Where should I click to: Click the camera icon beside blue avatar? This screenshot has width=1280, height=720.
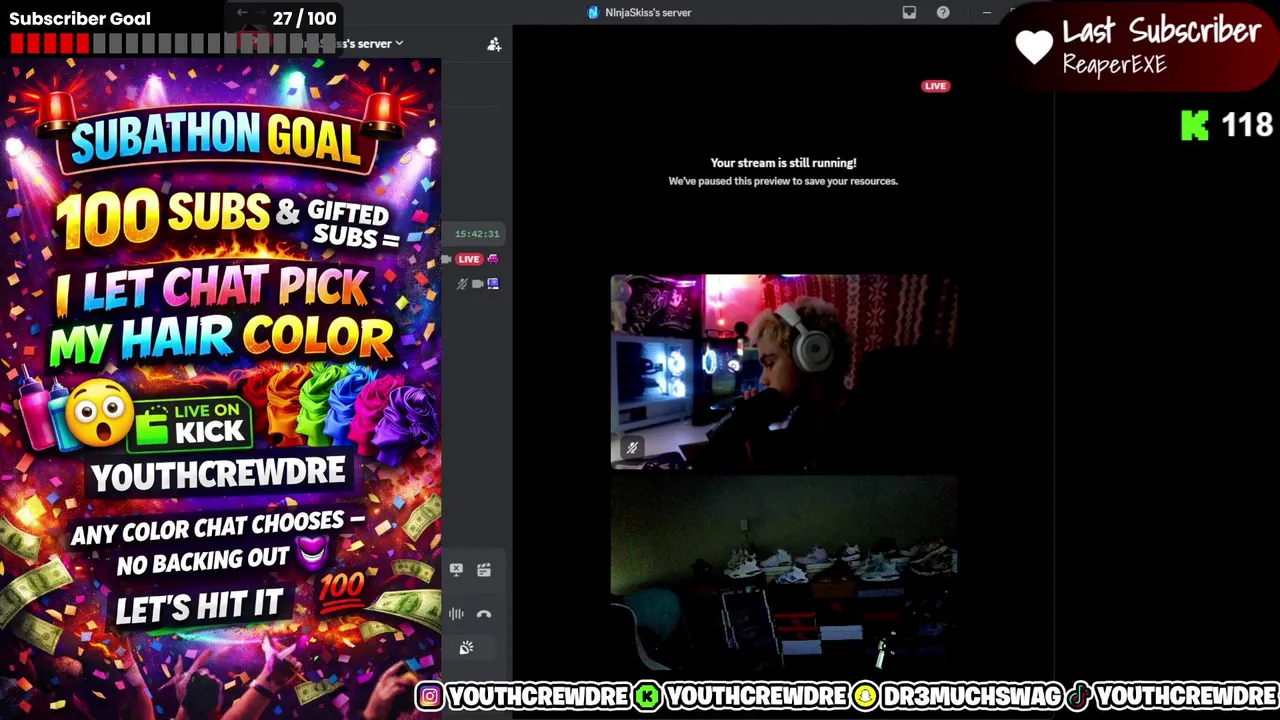coord(477,284)
